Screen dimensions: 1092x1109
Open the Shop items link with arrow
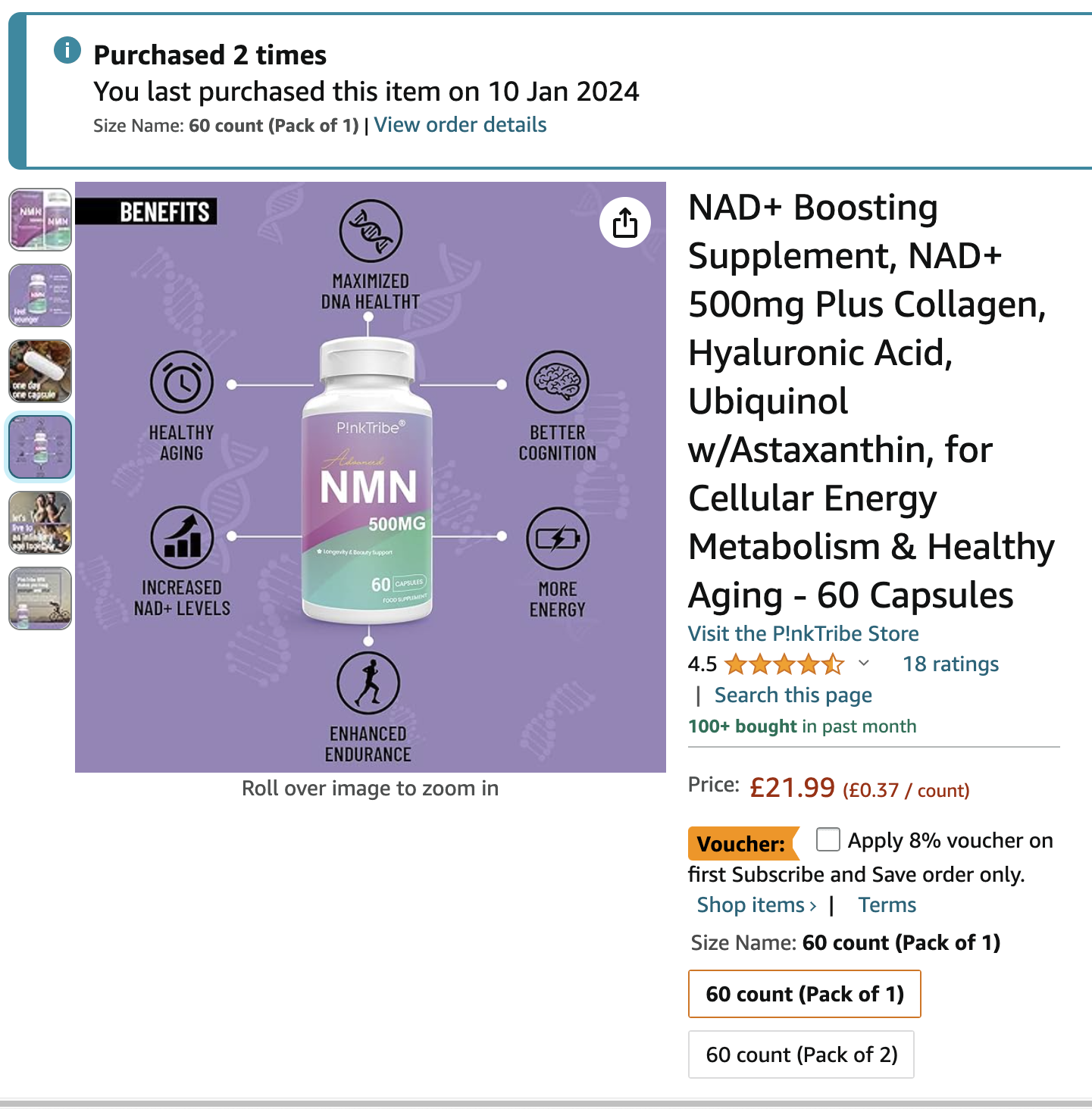click(x=756, y=904)
